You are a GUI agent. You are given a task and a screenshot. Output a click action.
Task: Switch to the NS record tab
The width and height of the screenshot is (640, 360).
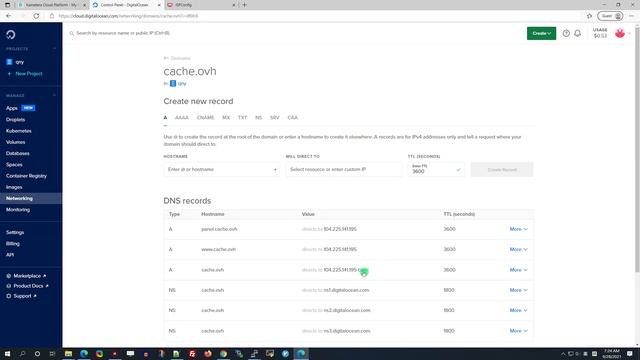(x=258, y=118)
